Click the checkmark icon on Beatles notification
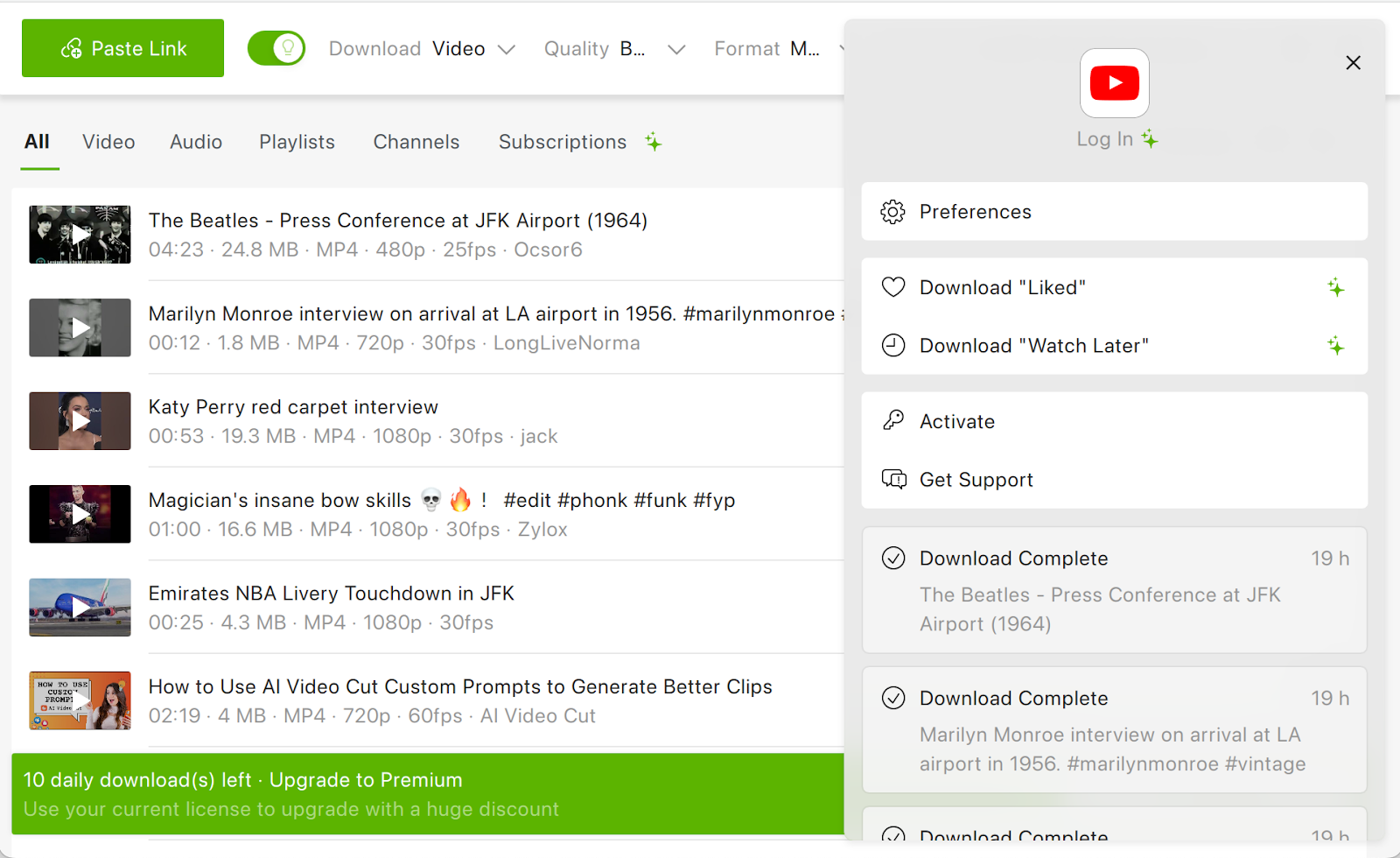 pos(892,559)
